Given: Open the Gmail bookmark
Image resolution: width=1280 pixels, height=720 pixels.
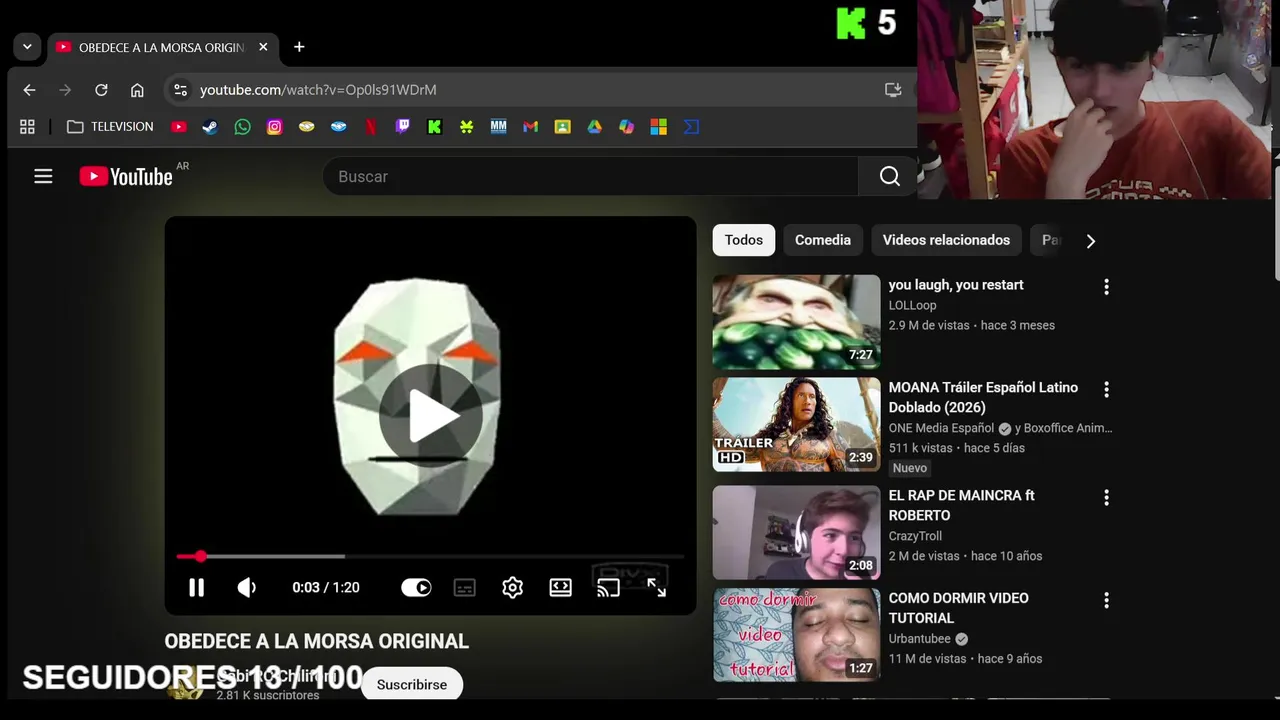Looking at the screenshot, I should point(530,127).
